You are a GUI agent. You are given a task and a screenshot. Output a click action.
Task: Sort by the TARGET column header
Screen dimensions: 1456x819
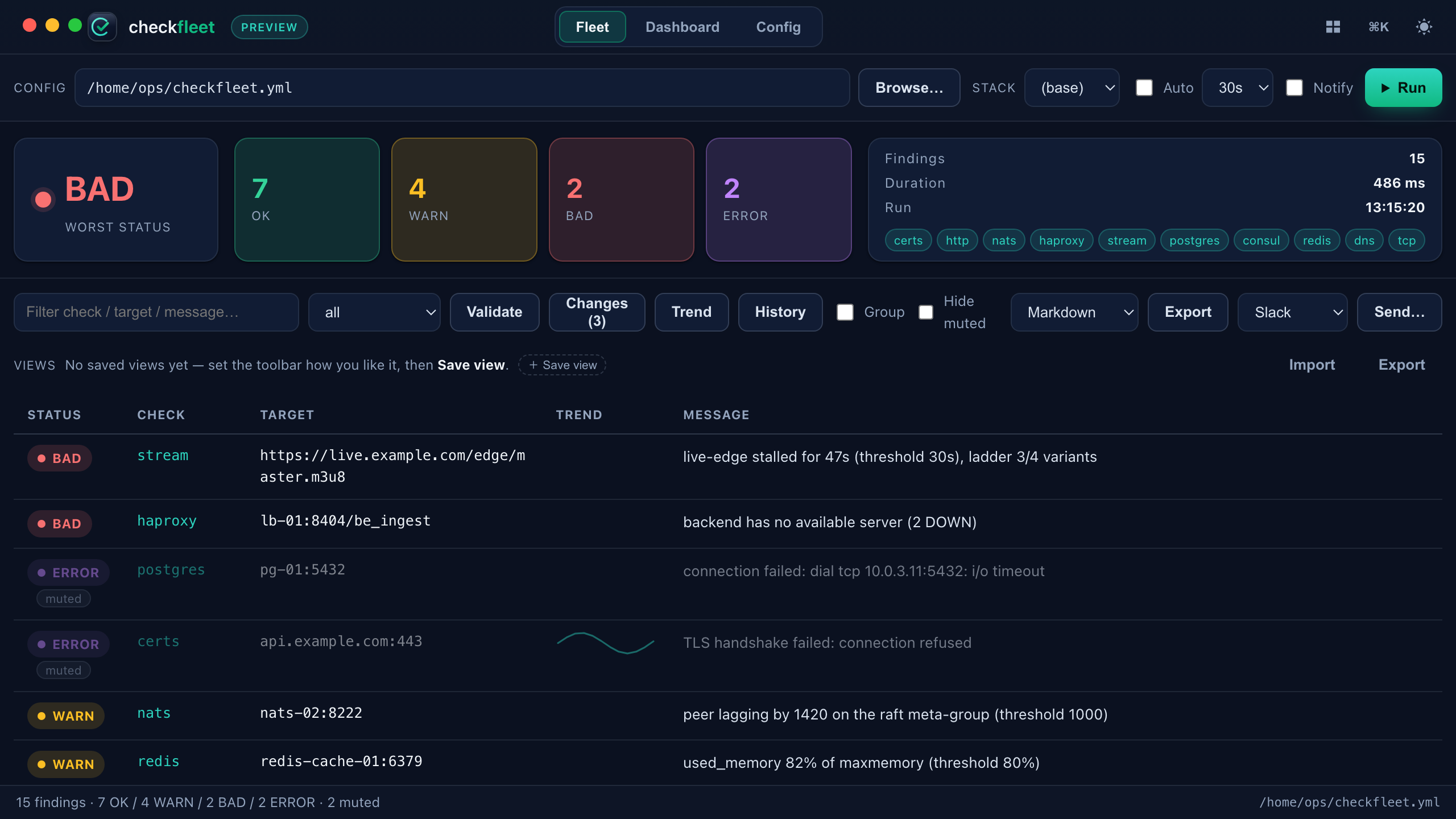(x=287, y=415)
